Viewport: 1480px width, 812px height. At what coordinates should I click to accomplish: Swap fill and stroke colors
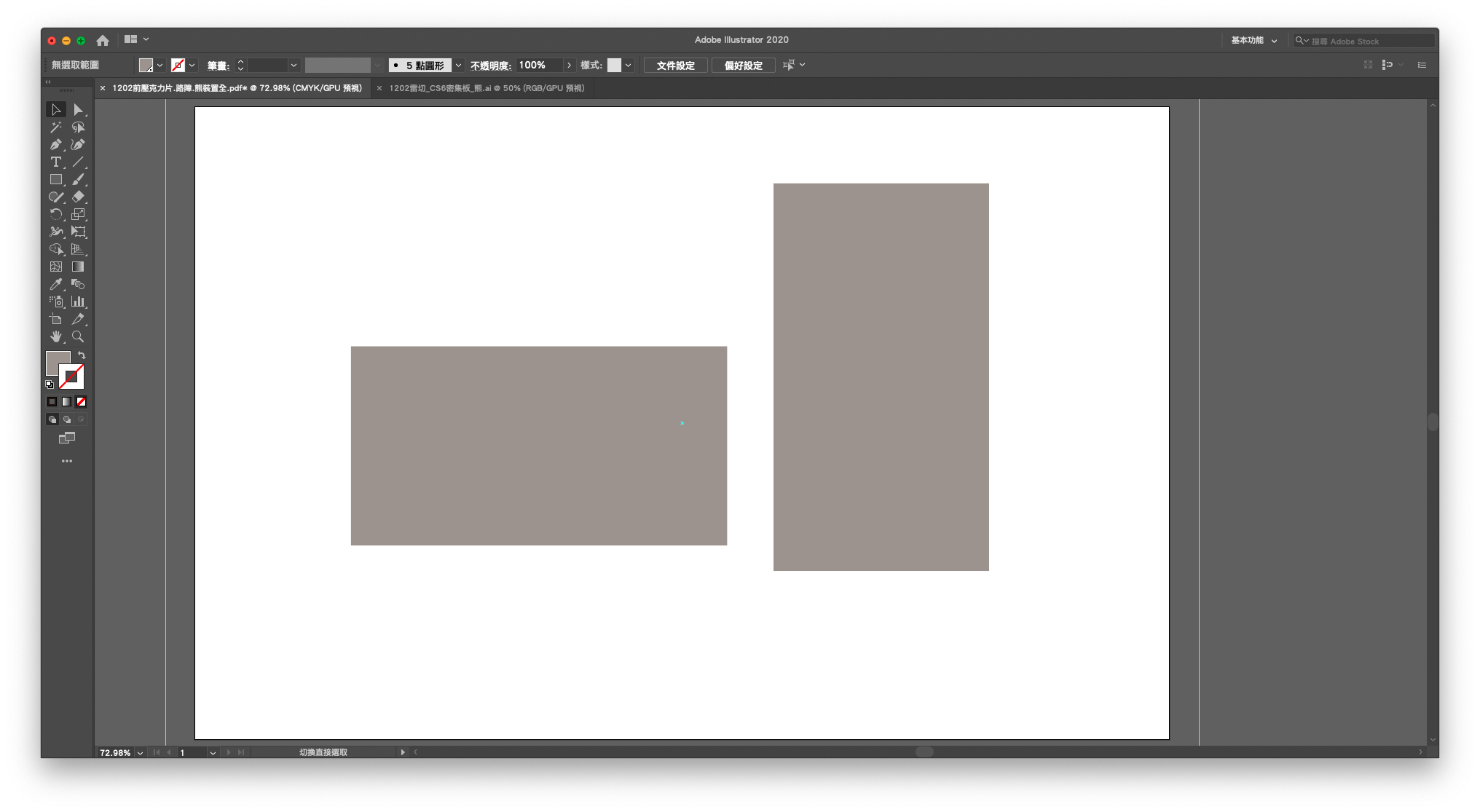(82, 355)
